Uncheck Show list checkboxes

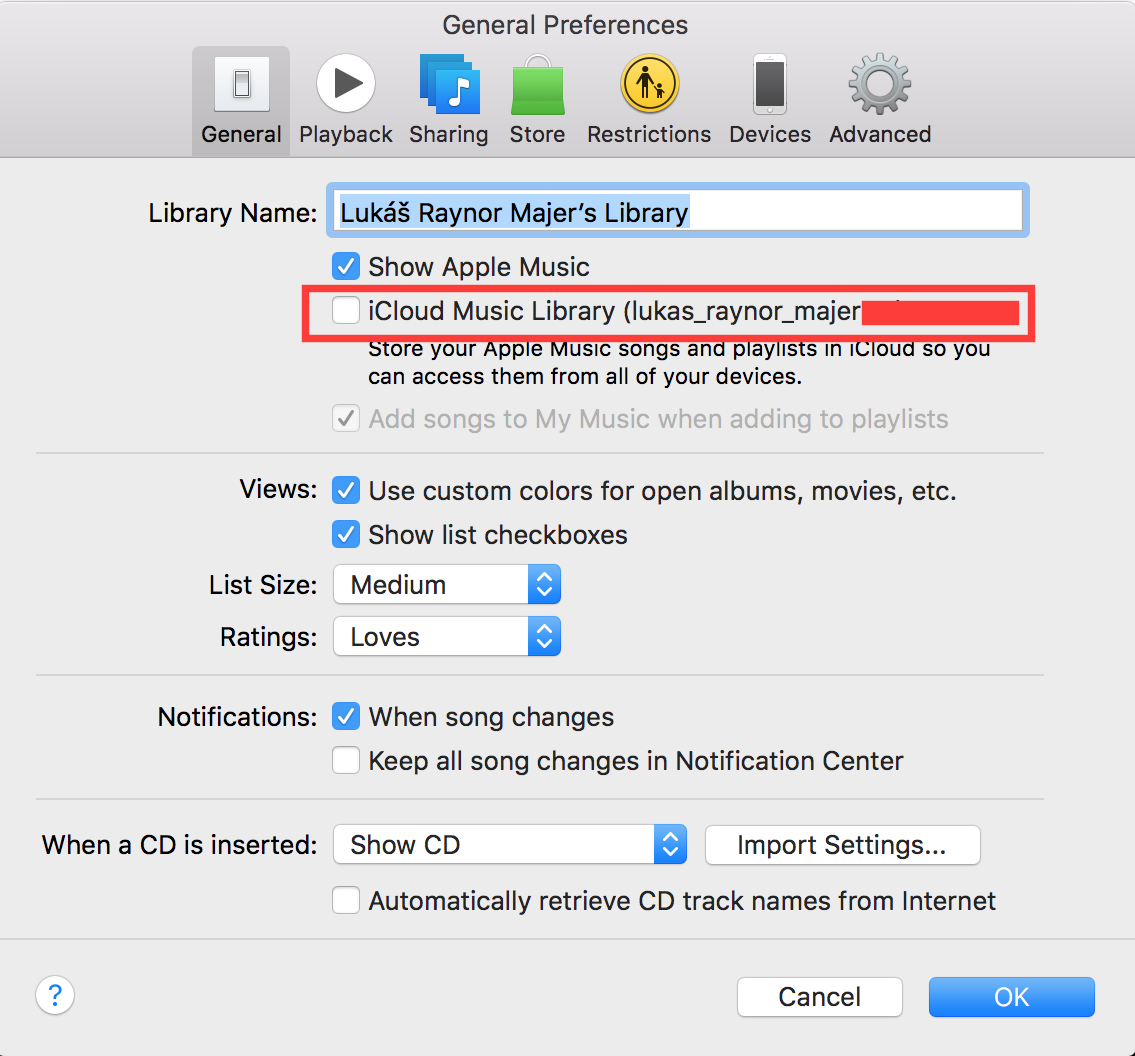(x=346, y=535)
